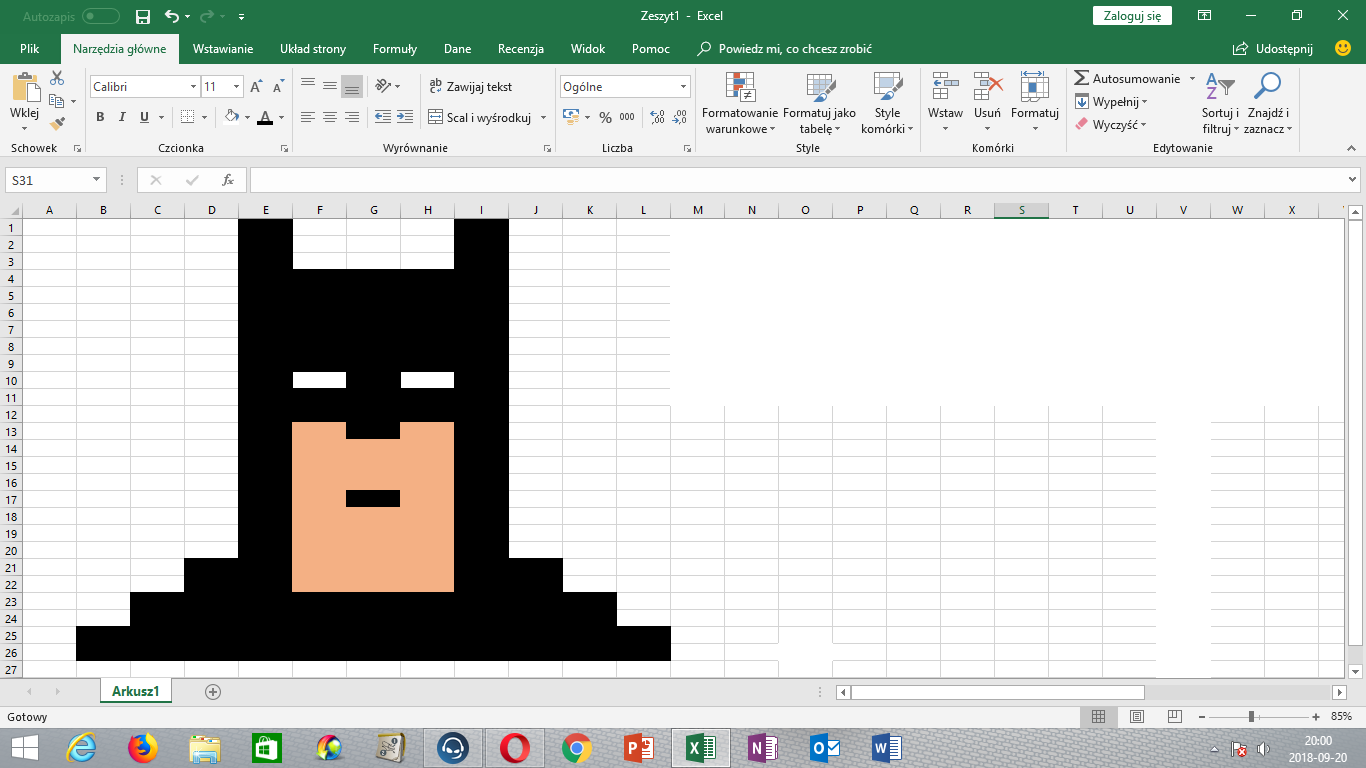Switch to the Formuły ribbon tab
Screen dimensions: 1366x768
click(395, 48)
